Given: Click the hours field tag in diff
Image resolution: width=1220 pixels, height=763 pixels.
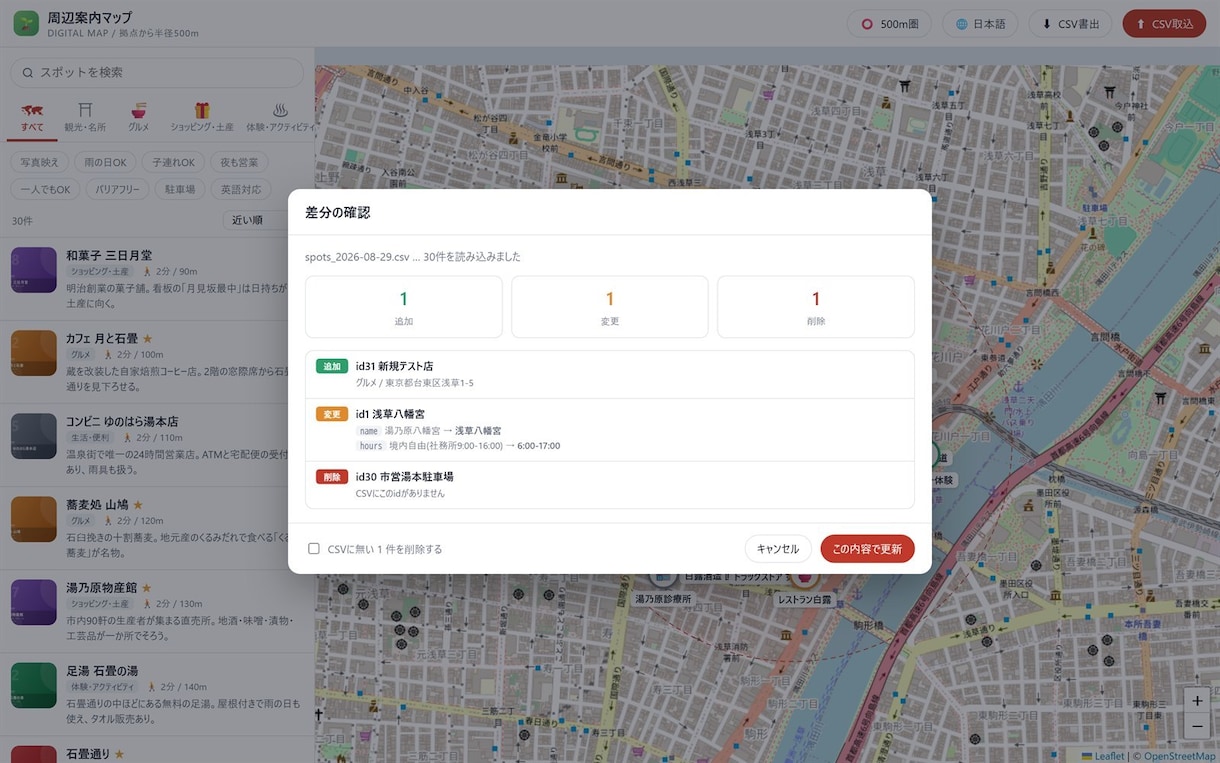Looking at the screenshot, I should point(371,446).
